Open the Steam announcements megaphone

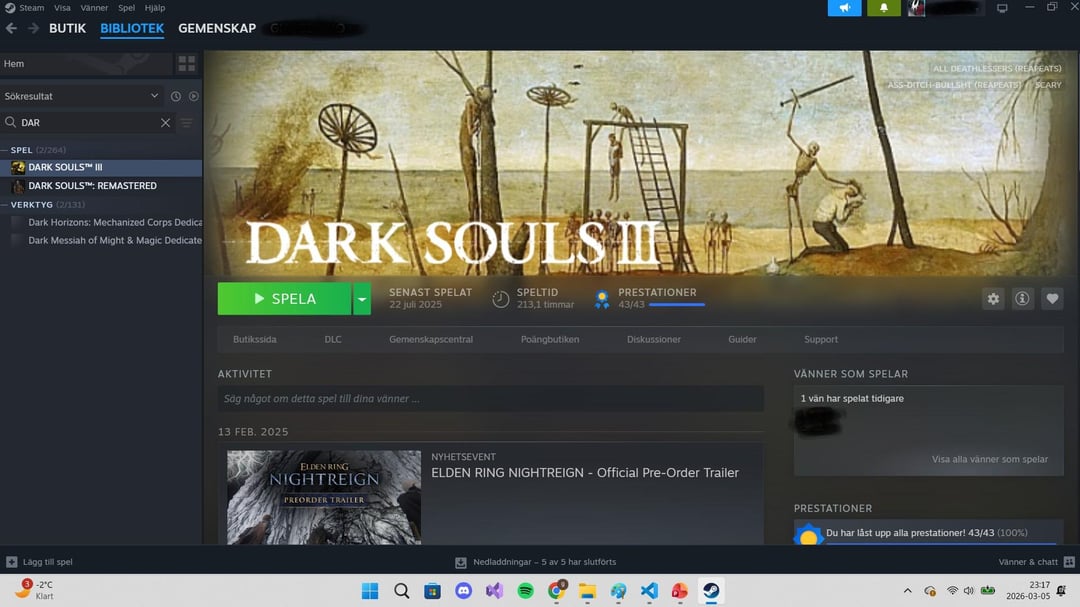844,8
